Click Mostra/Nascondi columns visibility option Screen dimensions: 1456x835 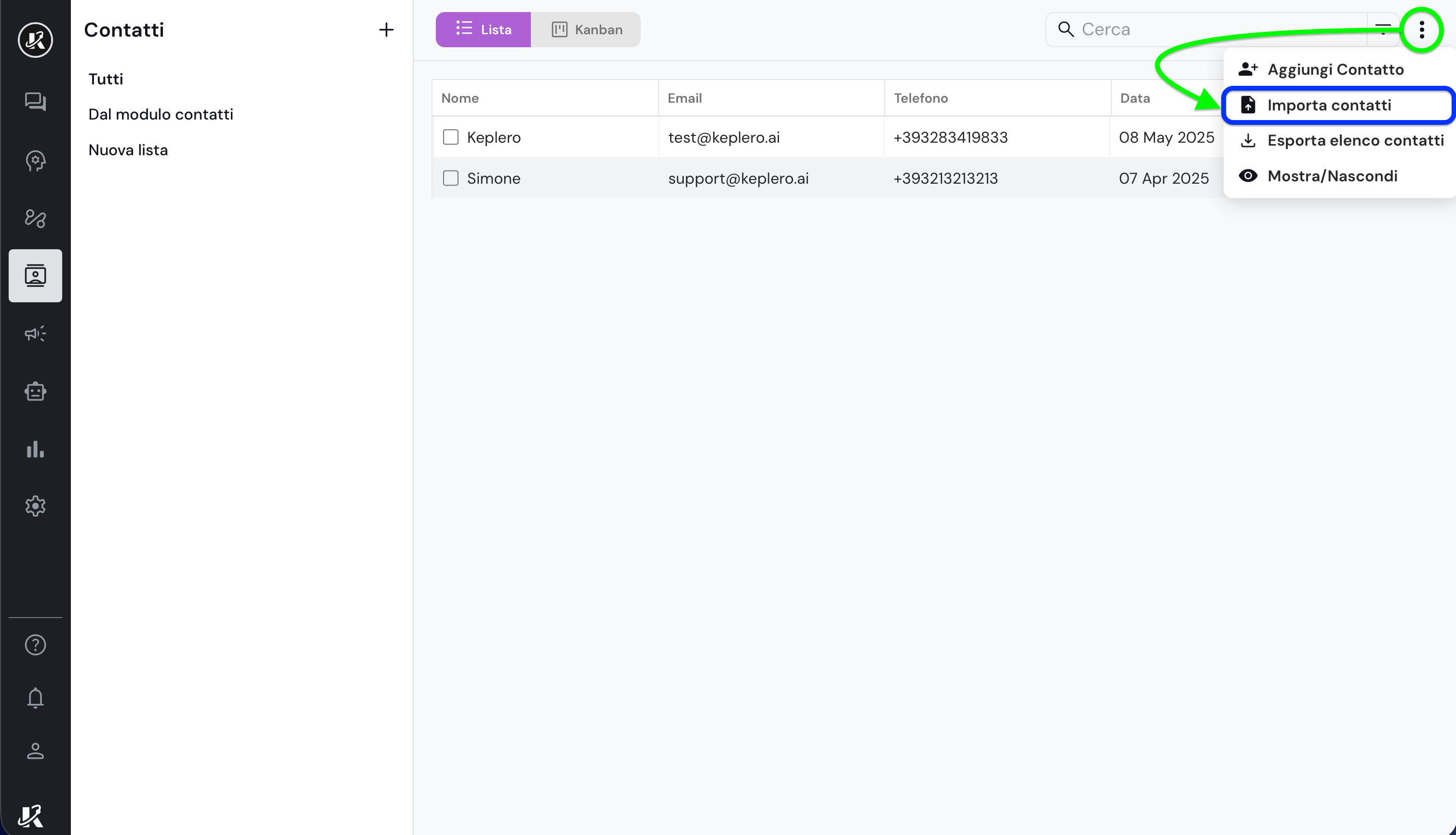pos(1332,176)
